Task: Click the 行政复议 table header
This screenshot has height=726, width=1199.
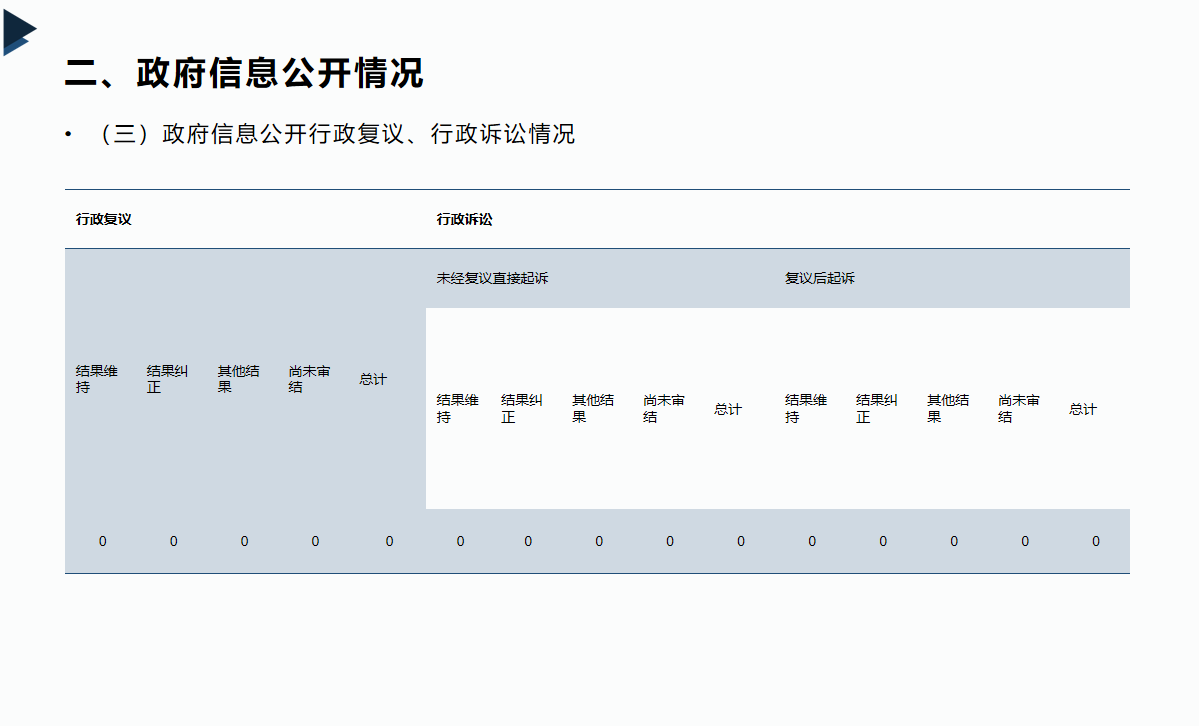Action: [x=103, y=220]
